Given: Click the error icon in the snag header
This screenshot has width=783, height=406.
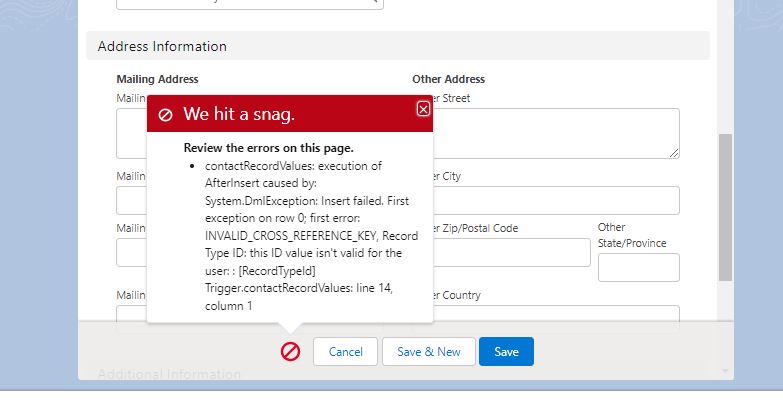Looking at the screenshot, I should [x=165, y=115].
